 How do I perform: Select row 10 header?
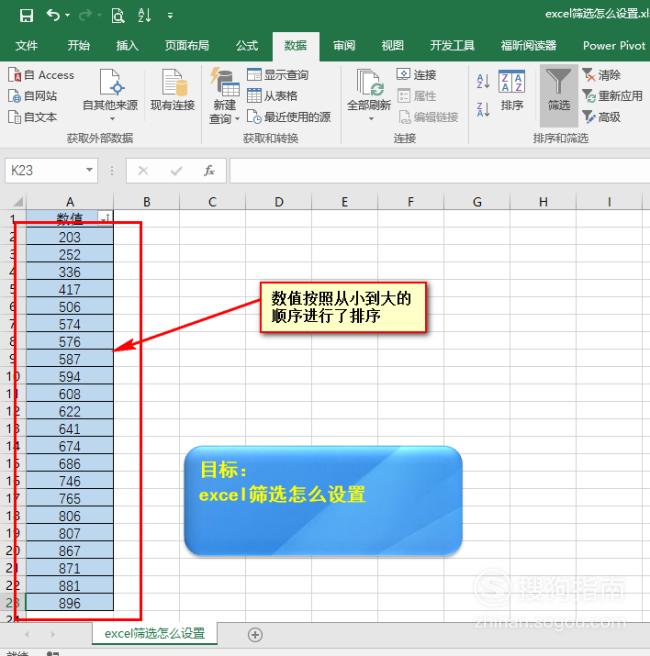[13, 377]
